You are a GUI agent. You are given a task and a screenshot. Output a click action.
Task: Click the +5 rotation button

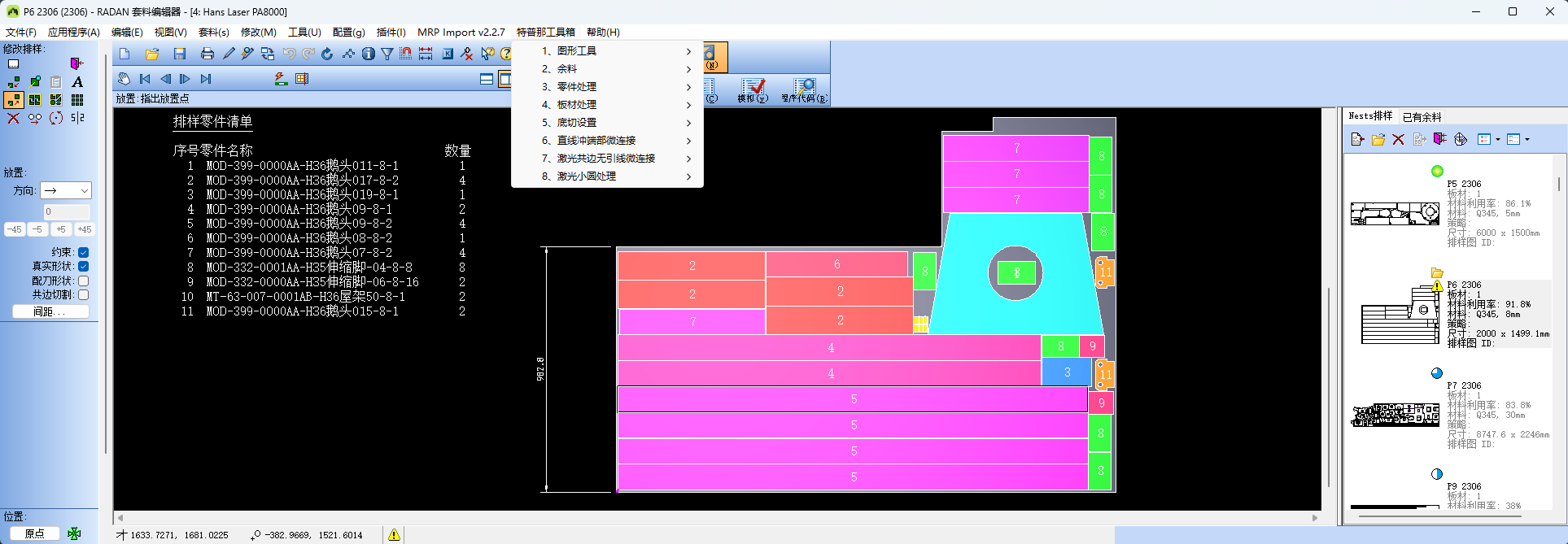61,229
